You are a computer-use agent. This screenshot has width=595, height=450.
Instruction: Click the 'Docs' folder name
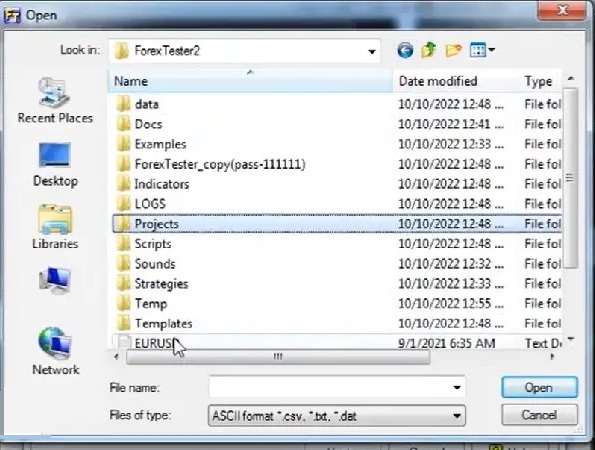tap(148, 124)
